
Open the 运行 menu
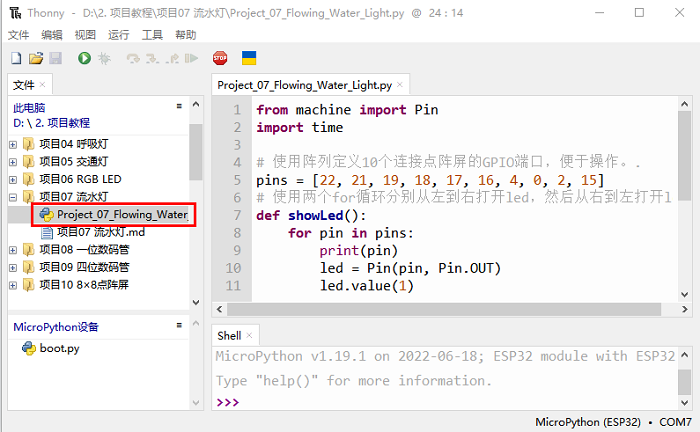[118, 34]
